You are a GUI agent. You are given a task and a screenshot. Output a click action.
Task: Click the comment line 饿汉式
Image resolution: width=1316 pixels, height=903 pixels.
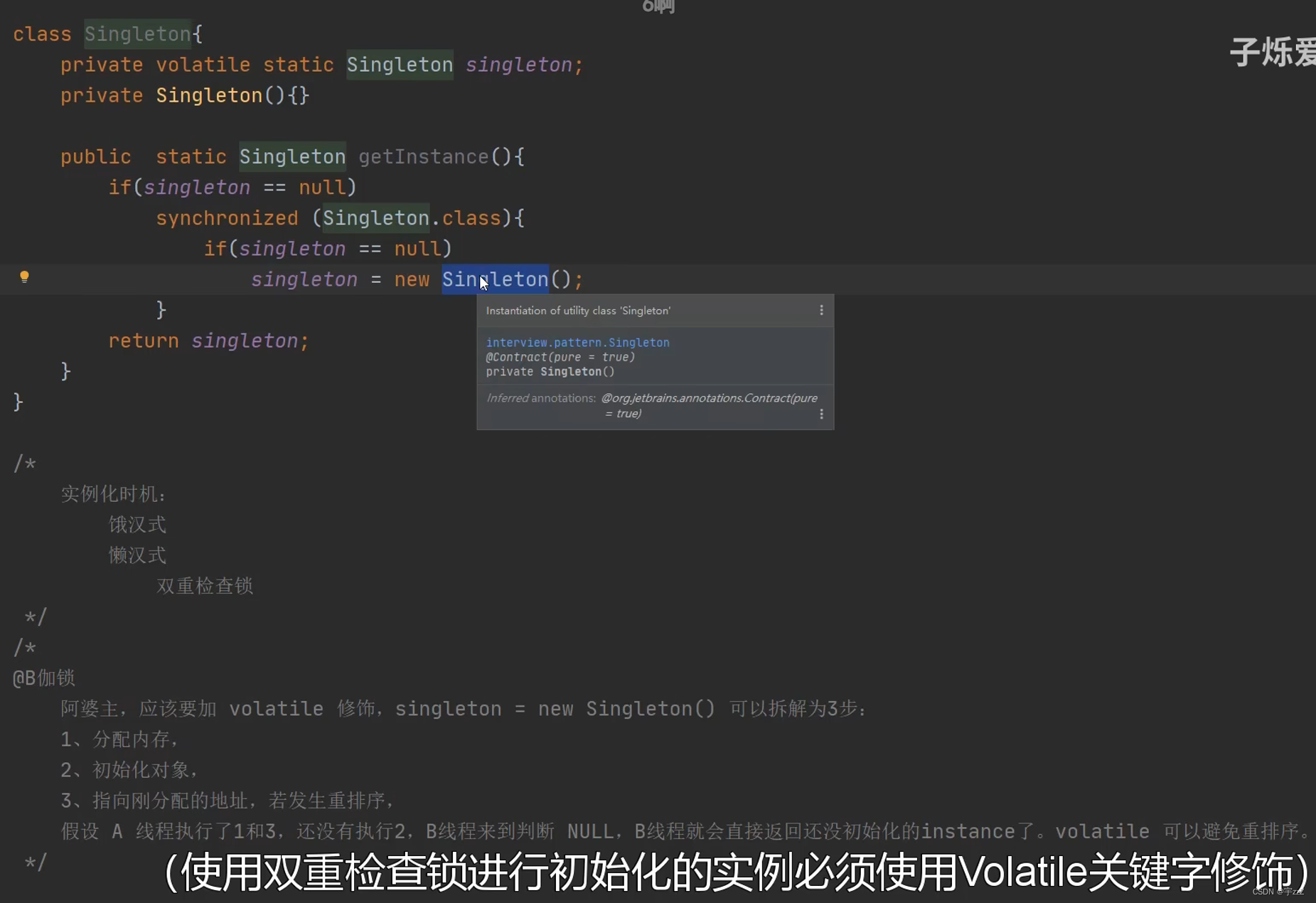pyautogui.click(x=137, y=525)
